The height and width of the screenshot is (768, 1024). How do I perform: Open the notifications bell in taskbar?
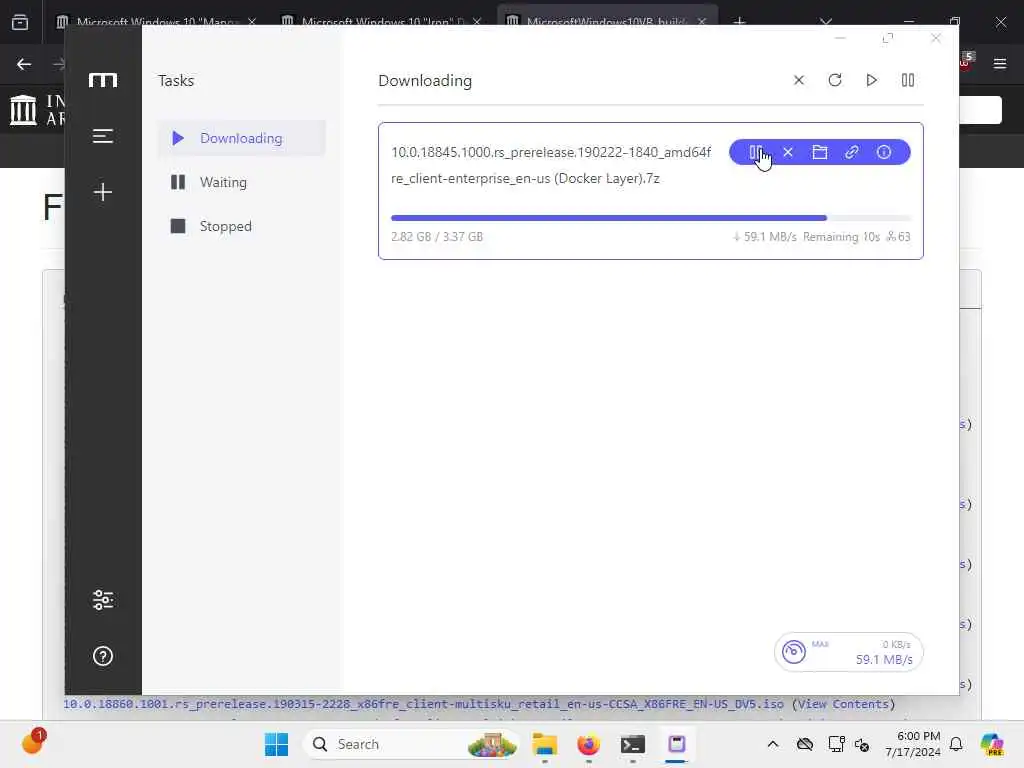[956, 744]
